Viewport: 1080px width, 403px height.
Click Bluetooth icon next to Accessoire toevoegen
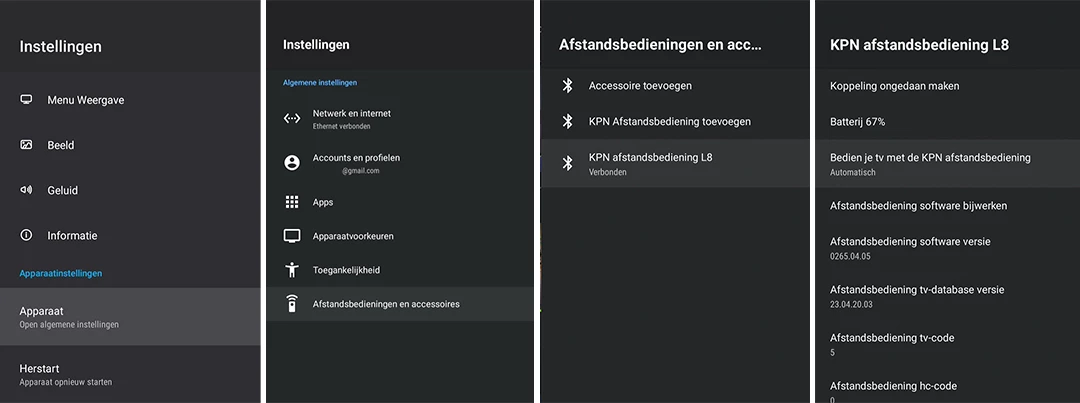[568, 85]
